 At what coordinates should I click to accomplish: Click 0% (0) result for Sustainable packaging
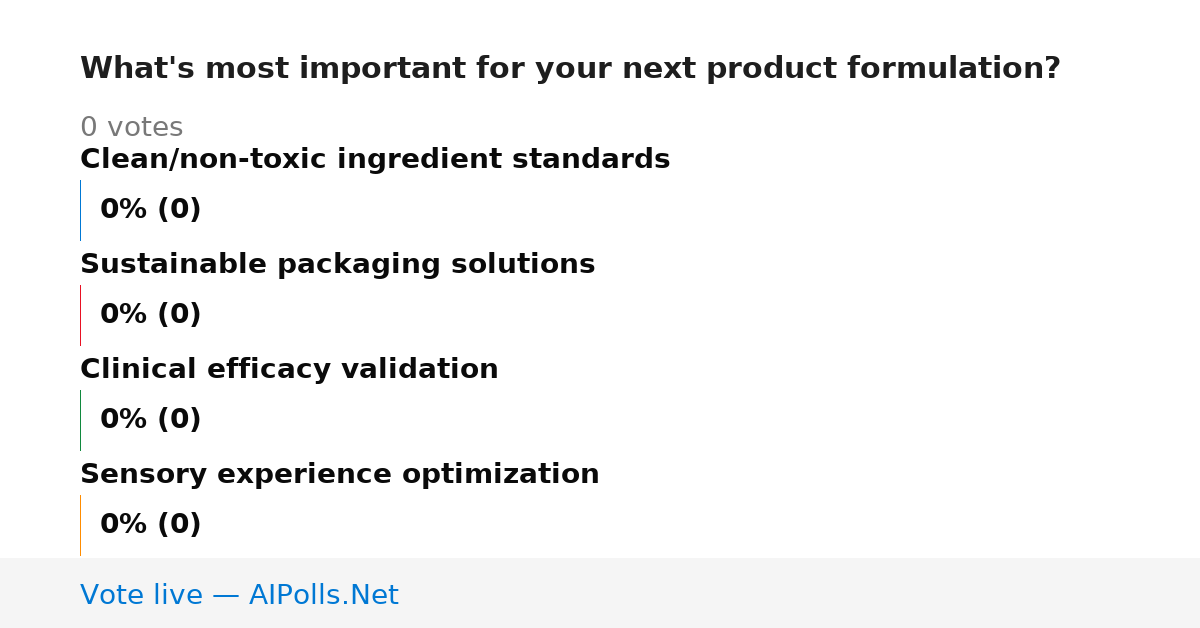(x=150, y=315)
